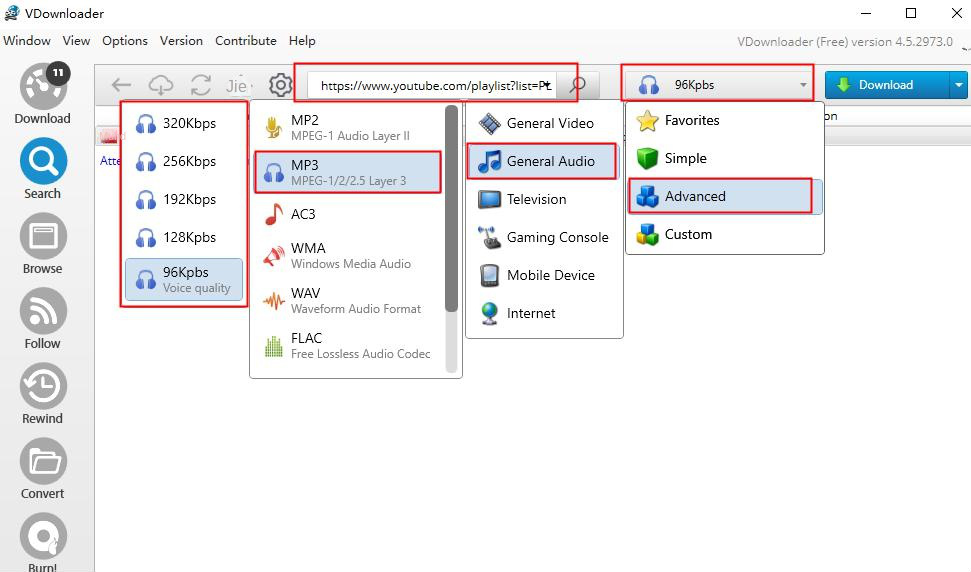This screenshot has height=572, width=971.
Task: Open the View menu
Action: (76, 41)
